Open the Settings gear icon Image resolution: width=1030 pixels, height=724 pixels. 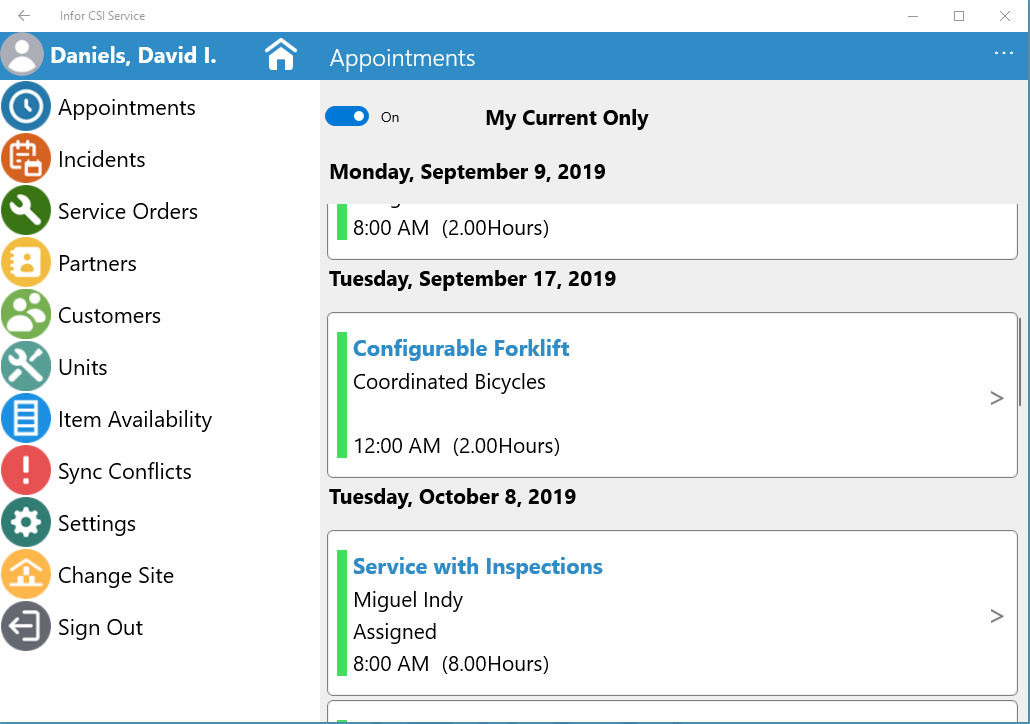[x=26, y=523]
